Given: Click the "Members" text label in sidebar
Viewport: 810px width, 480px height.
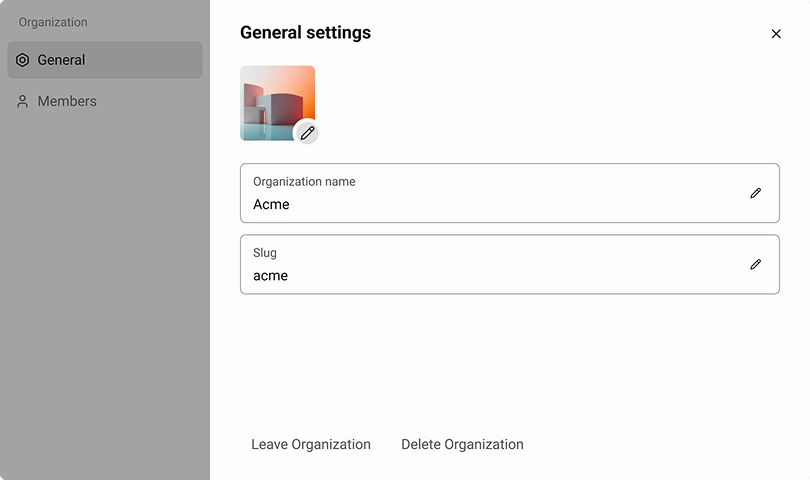Looking at the screenshot, I should (x=67, y=101).
